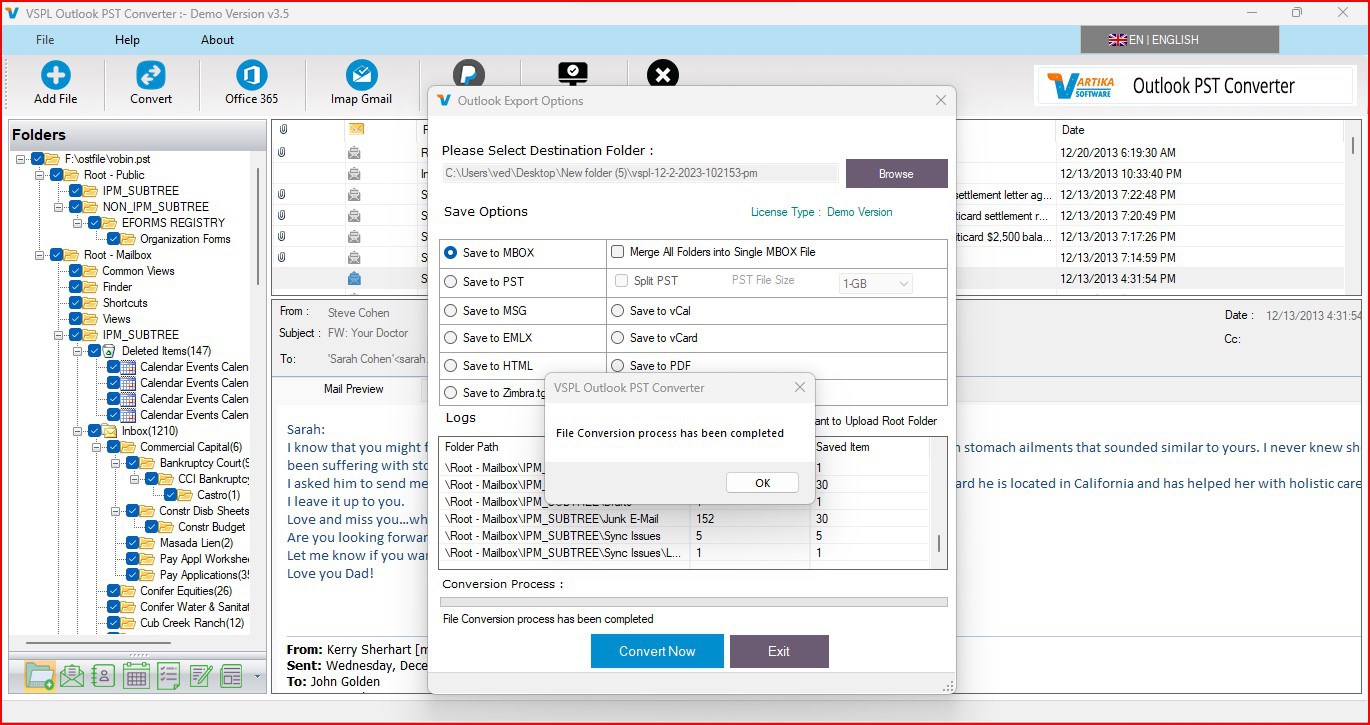Click the Convert toolbar icon

(x=151, y=76)
